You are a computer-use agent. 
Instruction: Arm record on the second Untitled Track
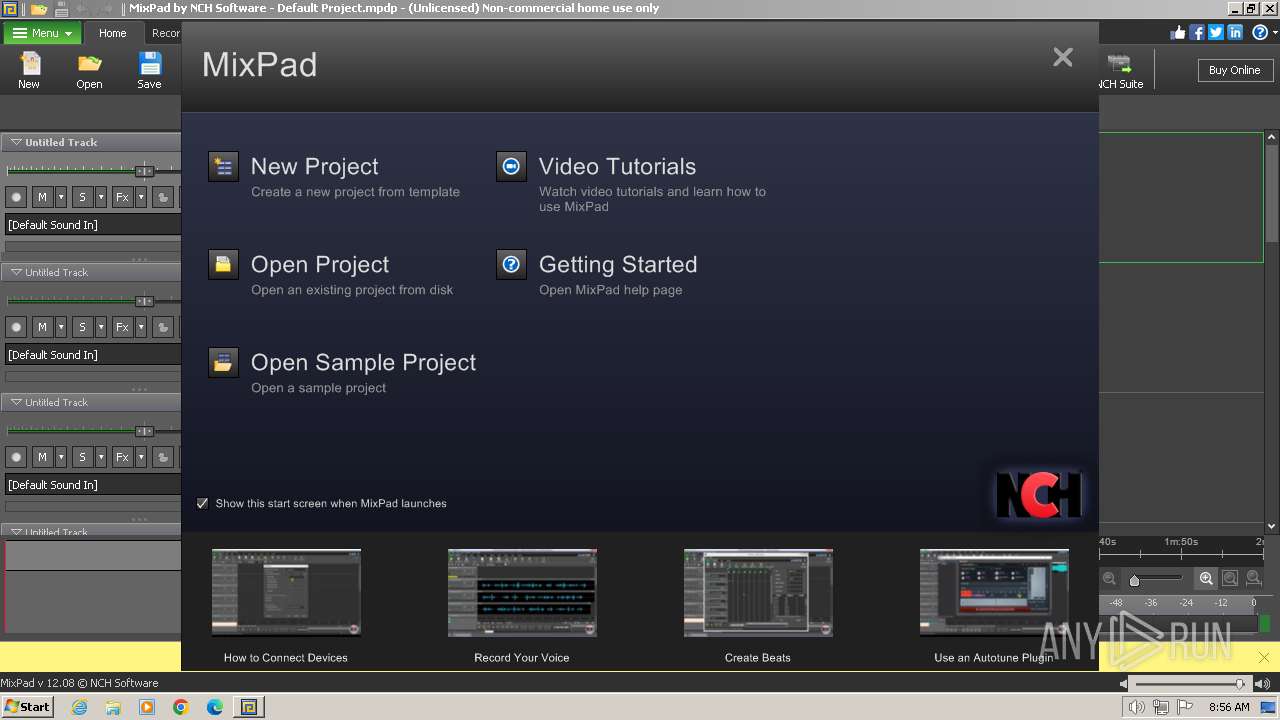[16, 327]
